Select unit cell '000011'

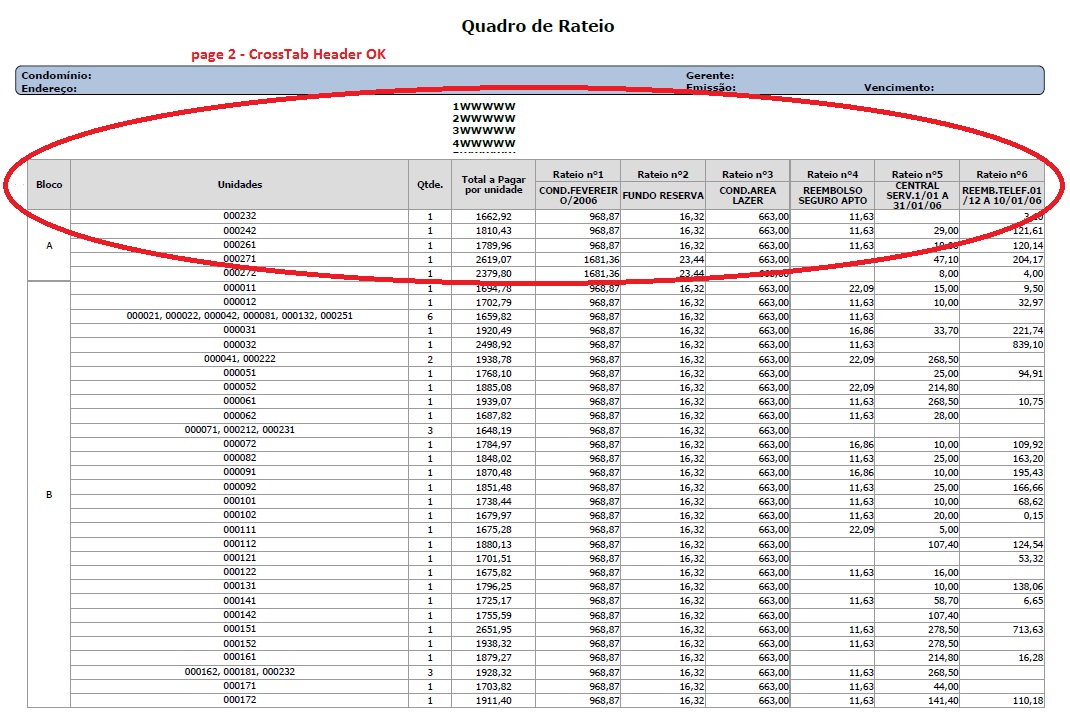pyautogui.click(x=240, y=287)
